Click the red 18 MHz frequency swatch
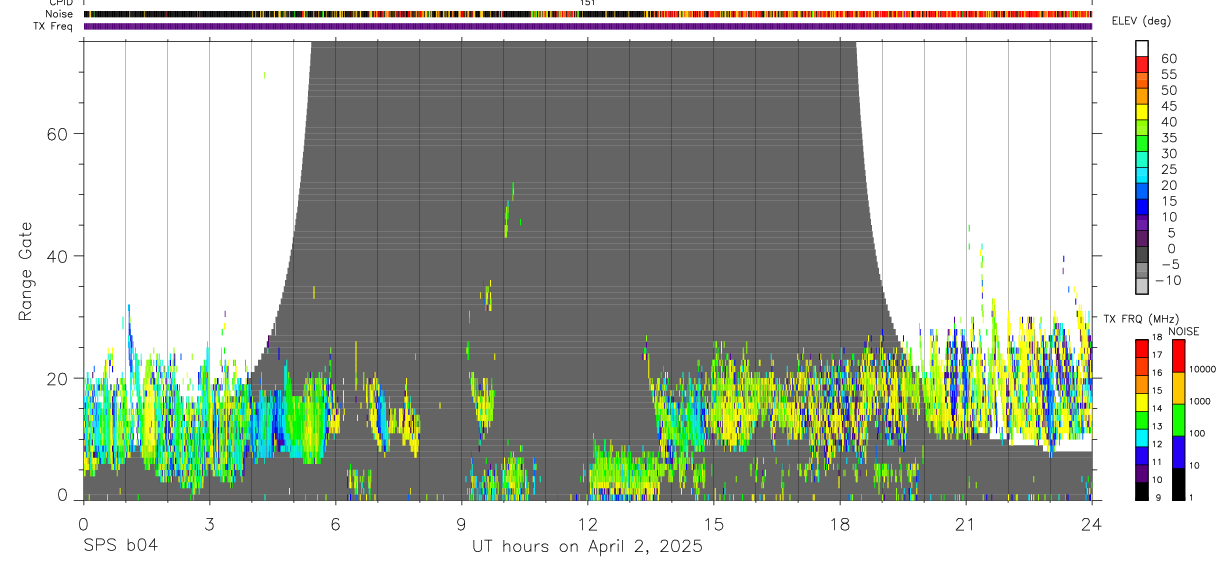This screenshot has width=1228, height=567. coord(1143,347)
